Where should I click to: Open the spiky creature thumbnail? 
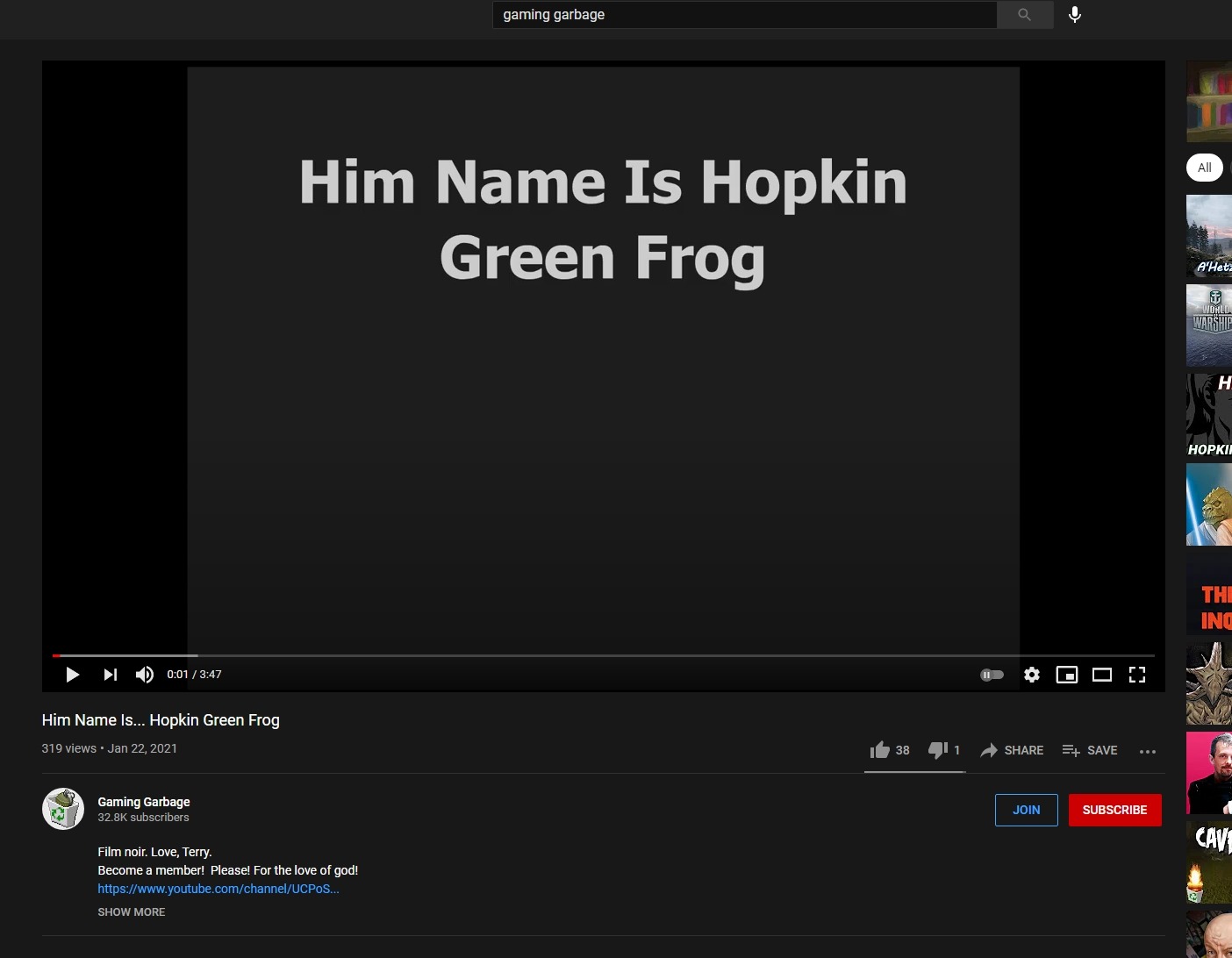[1209, 683]
